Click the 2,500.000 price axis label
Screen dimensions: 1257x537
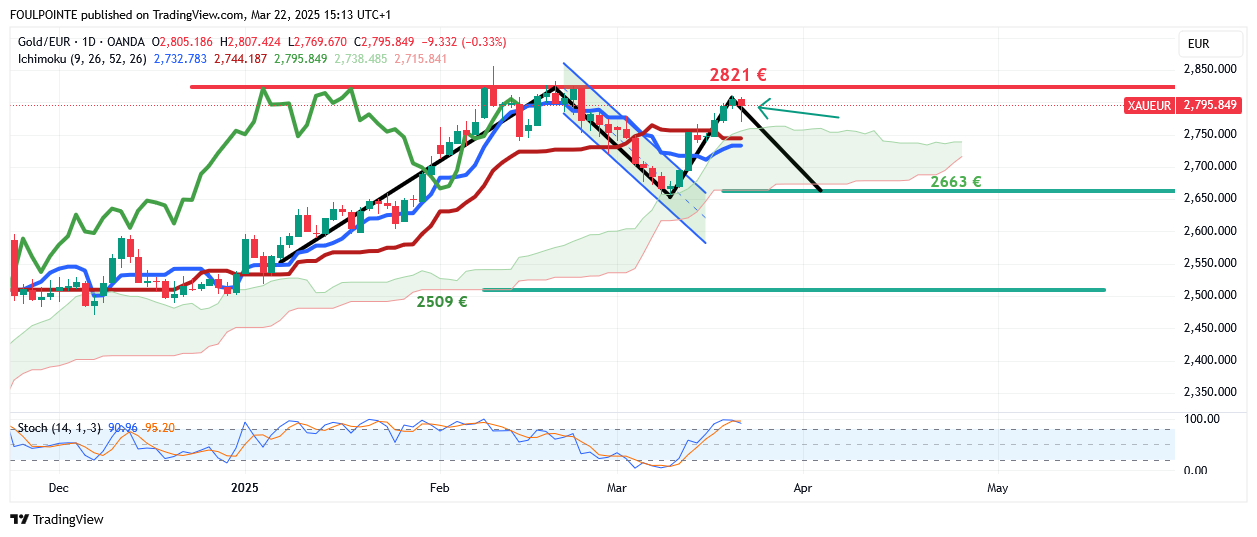(x=1208, y=295)
